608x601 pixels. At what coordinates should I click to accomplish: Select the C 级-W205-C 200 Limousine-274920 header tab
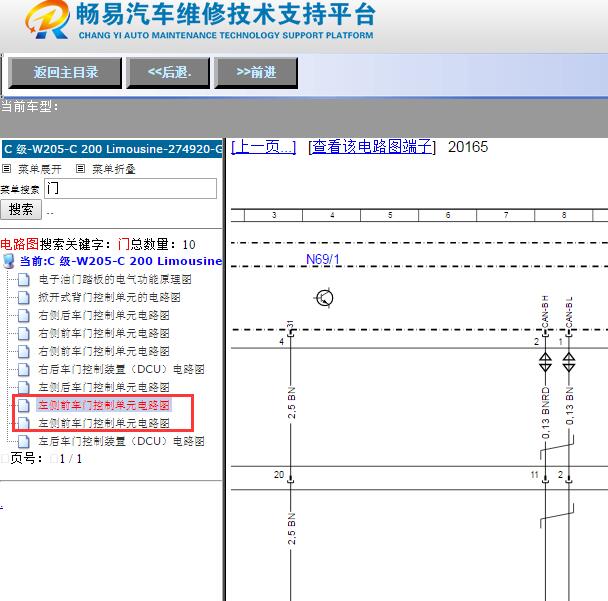112,149
